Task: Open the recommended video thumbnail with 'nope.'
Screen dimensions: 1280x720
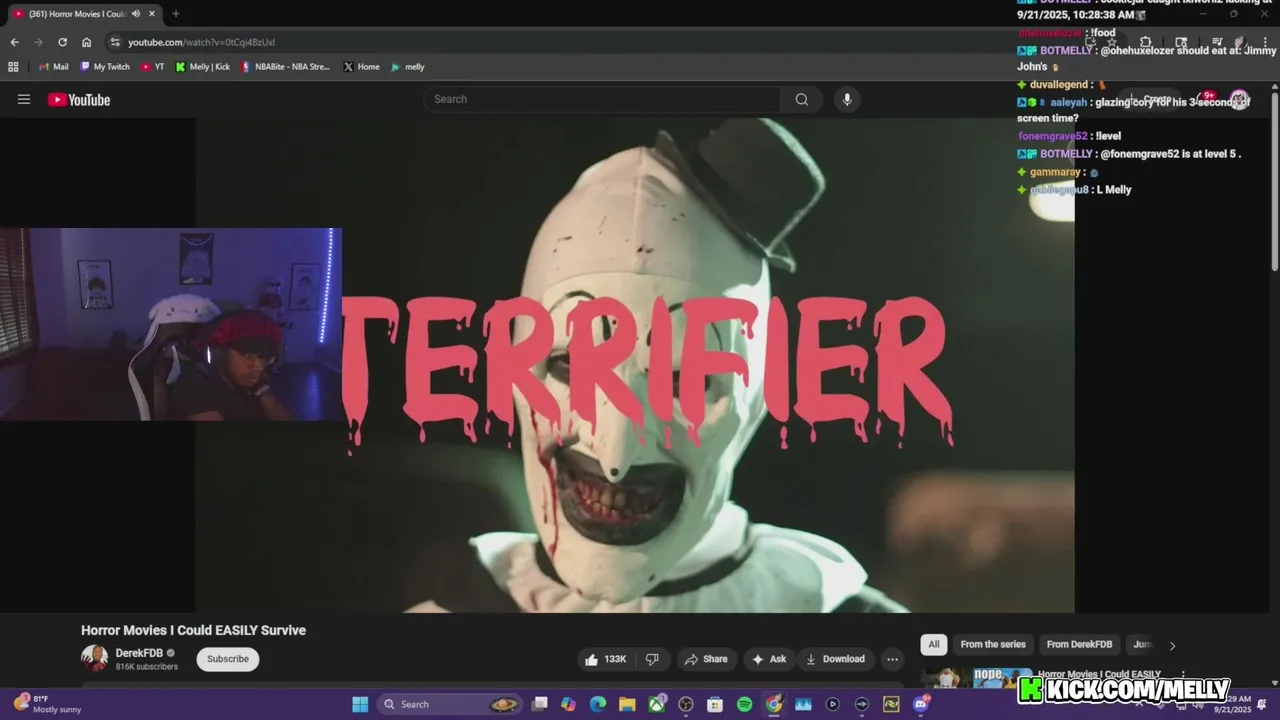Action: [x=977, y=678]
